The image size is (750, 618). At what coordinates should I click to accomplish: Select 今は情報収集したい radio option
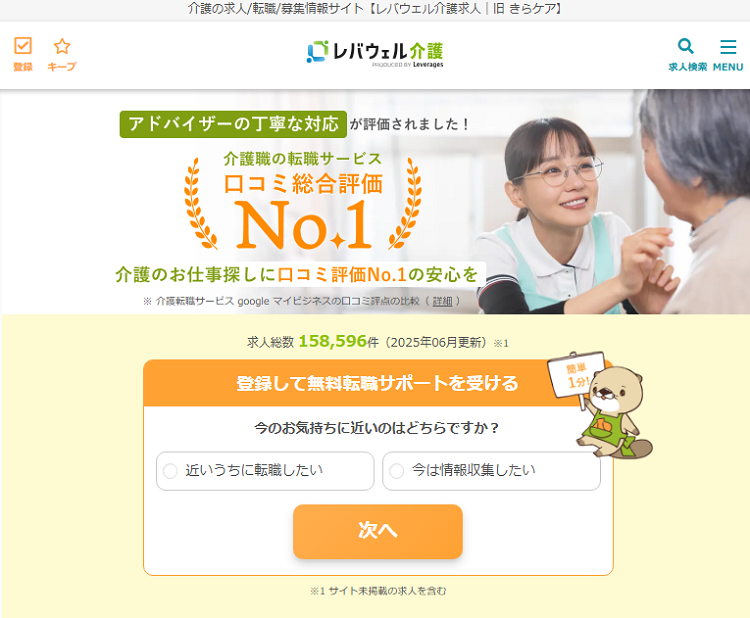click(x=491, y=471)
